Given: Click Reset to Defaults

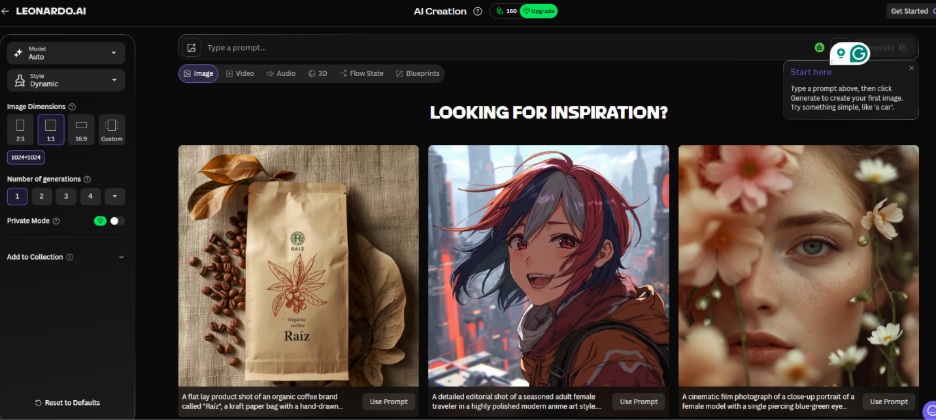Looking at the screenshot, I should [67, 403].
